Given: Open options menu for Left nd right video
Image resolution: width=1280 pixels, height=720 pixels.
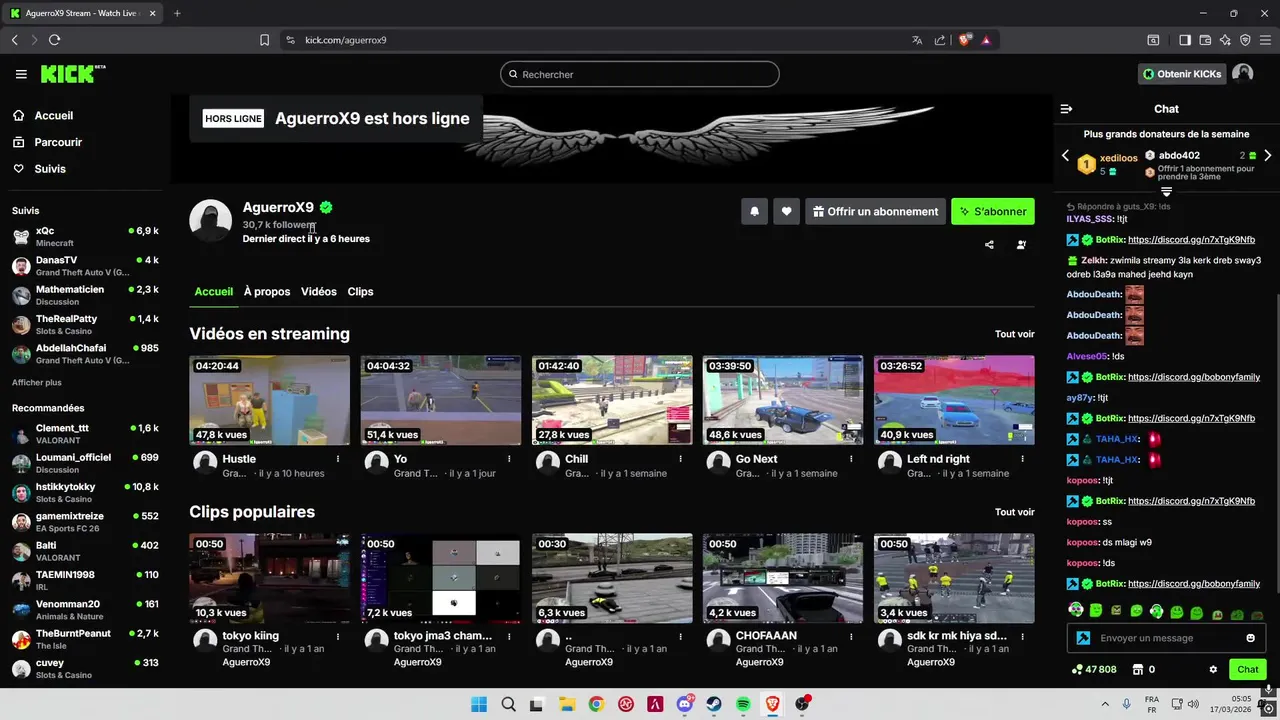Looking at the screenshot, I should (1022, 459).
